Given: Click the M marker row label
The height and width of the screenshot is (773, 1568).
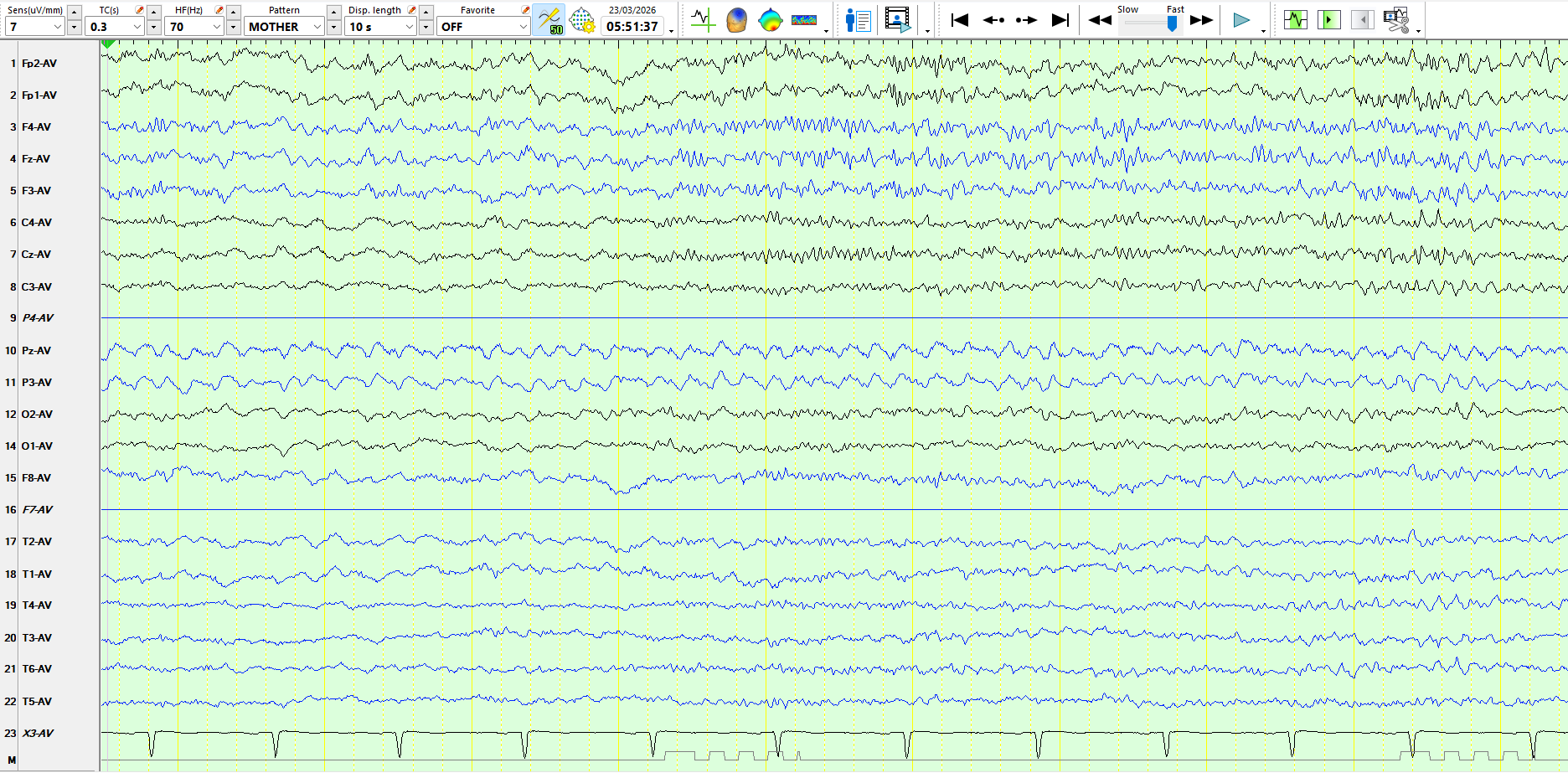Looking at the screenshot, I should point(12,760).
